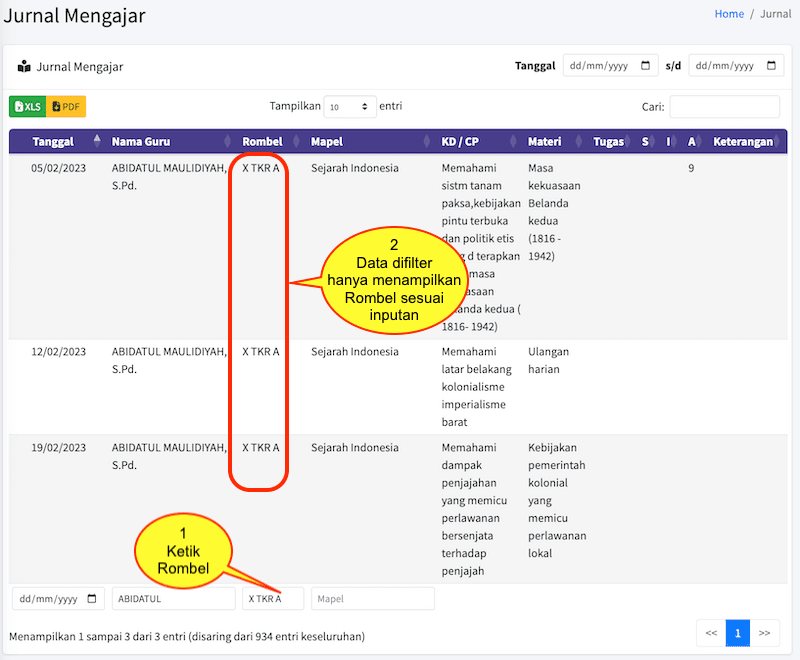The image size is (800, 660).
Task: Open calendar icon in footer date filter
Action: click(x=92, y=598)
